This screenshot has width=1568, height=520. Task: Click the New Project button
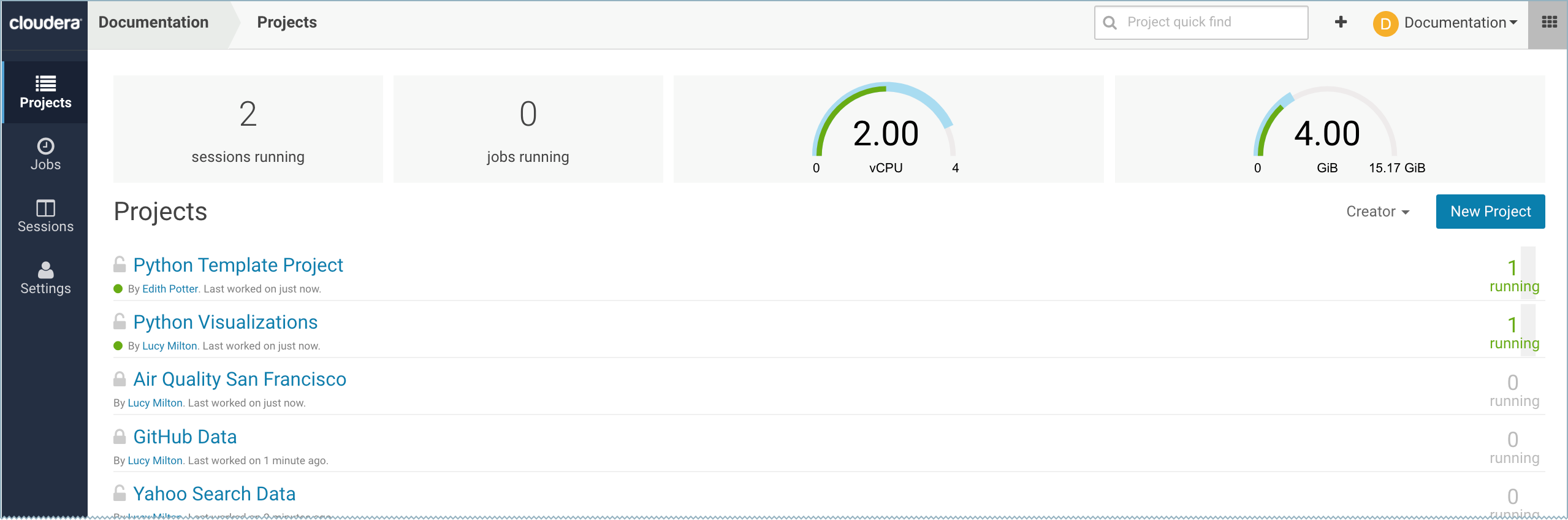coord(1490,212)
